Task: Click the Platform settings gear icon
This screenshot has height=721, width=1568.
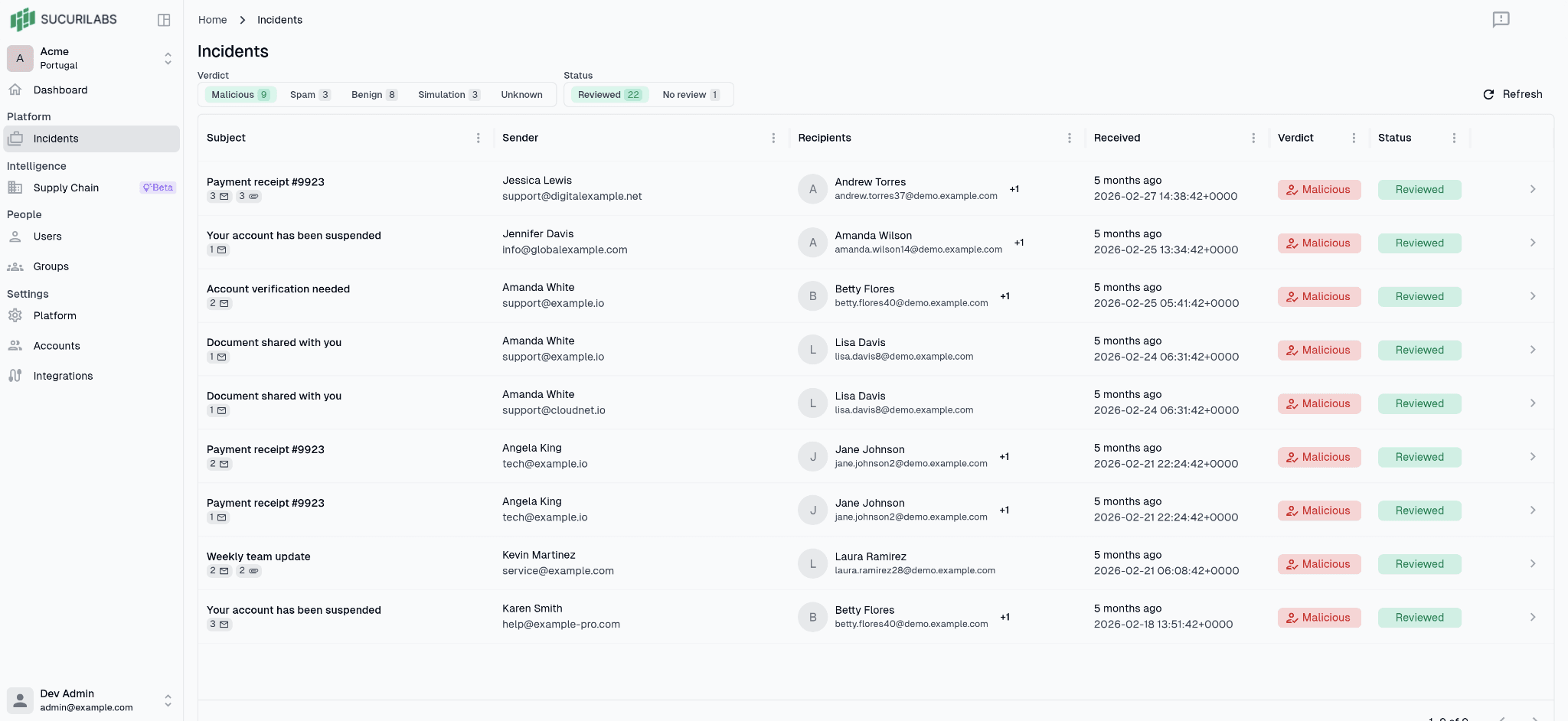Action: click(15, 315)
